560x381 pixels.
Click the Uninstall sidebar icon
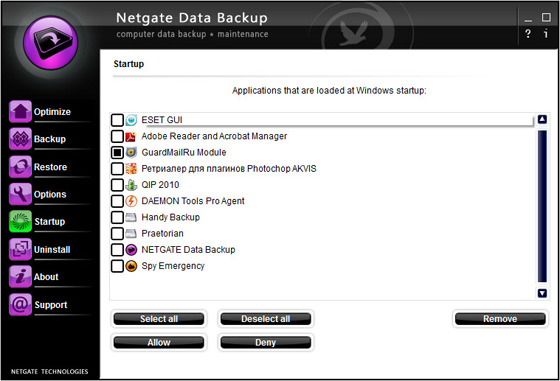click(20, 249)
